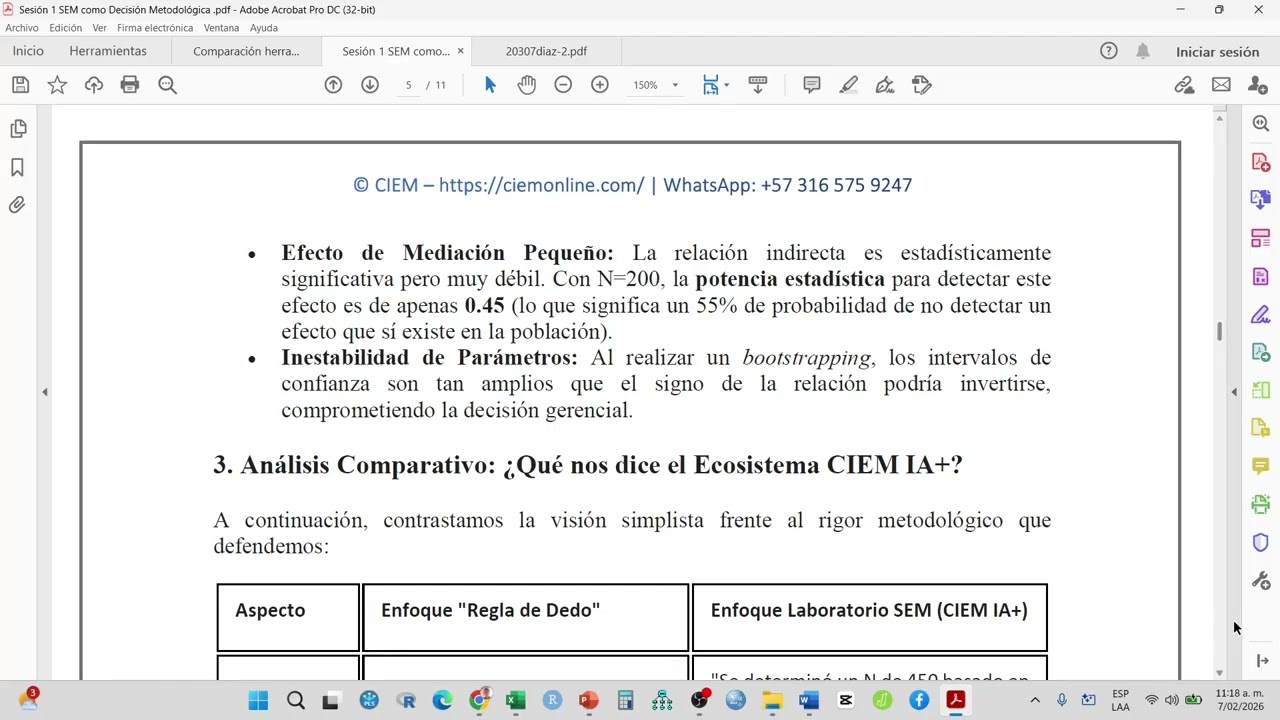Open the Ayuda menu
Screen dimensions: 1280x720
pyautogui.click(x=264, y=28)
